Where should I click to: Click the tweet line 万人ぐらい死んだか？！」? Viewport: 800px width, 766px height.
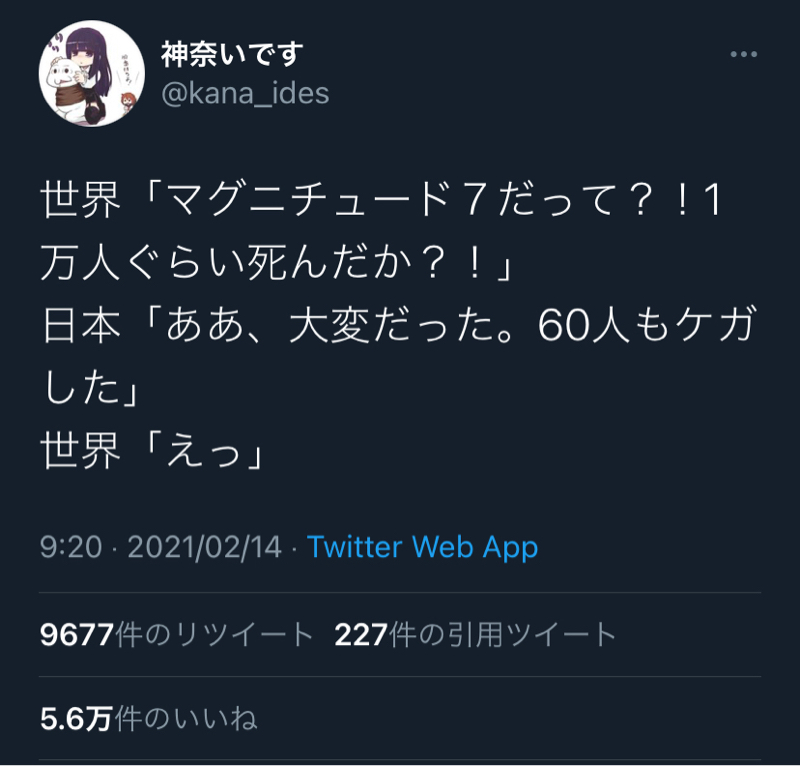point(276,263)
